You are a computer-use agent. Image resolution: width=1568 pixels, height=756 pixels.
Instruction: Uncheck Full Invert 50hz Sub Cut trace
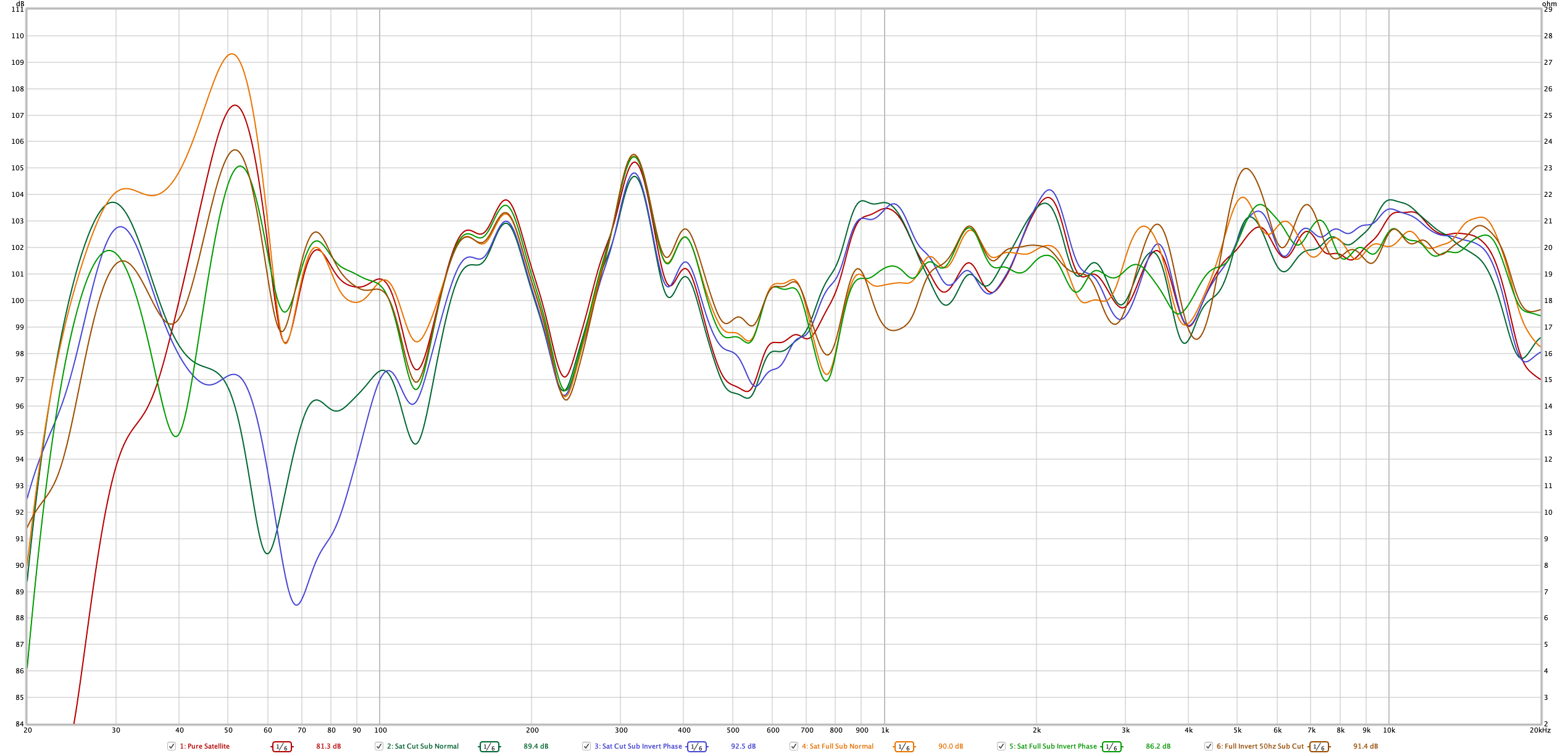coord(1209,746)
